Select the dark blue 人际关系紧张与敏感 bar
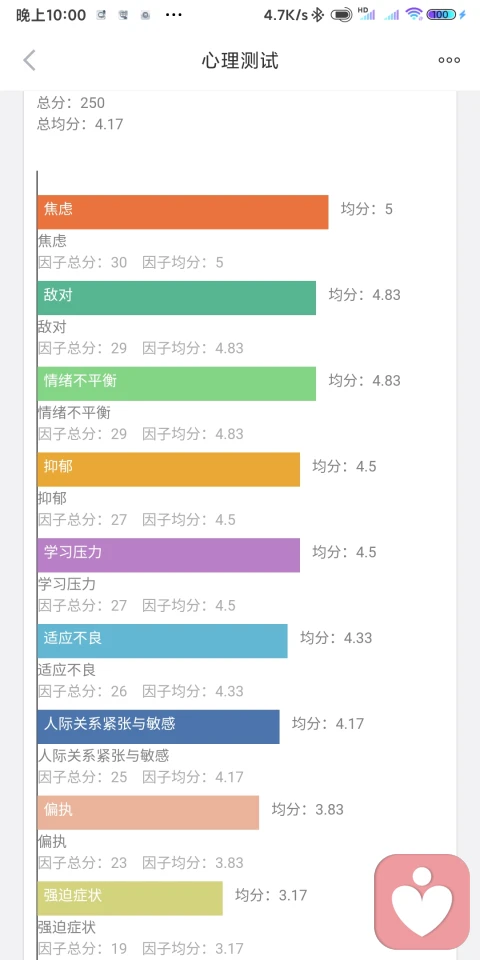The image size is (480, 960). click(x=159, y=726)
